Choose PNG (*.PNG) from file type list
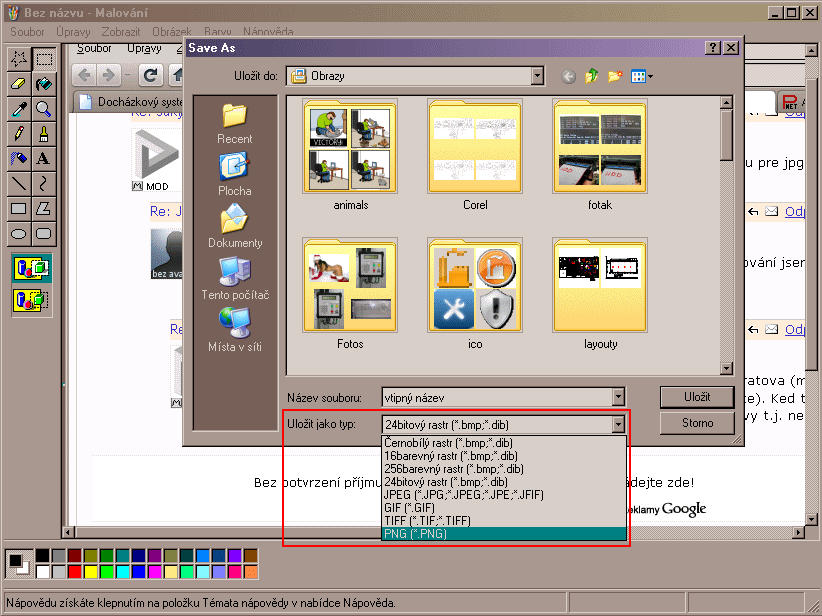Screen dimensions: 822x616 tap(504, 534)
